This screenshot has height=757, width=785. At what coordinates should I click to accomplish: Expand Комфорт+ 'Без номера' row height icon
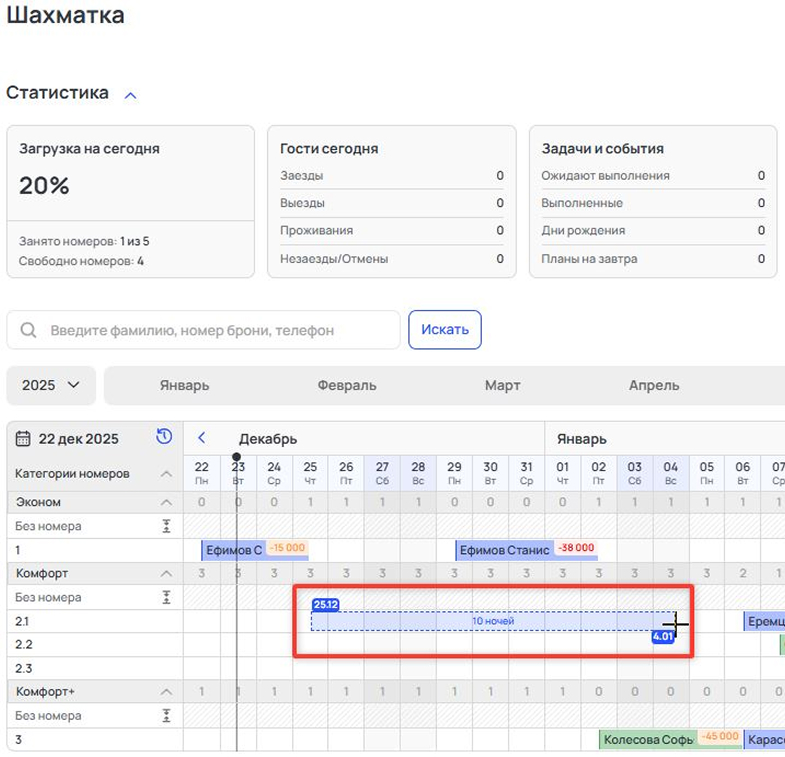[166, 716]
